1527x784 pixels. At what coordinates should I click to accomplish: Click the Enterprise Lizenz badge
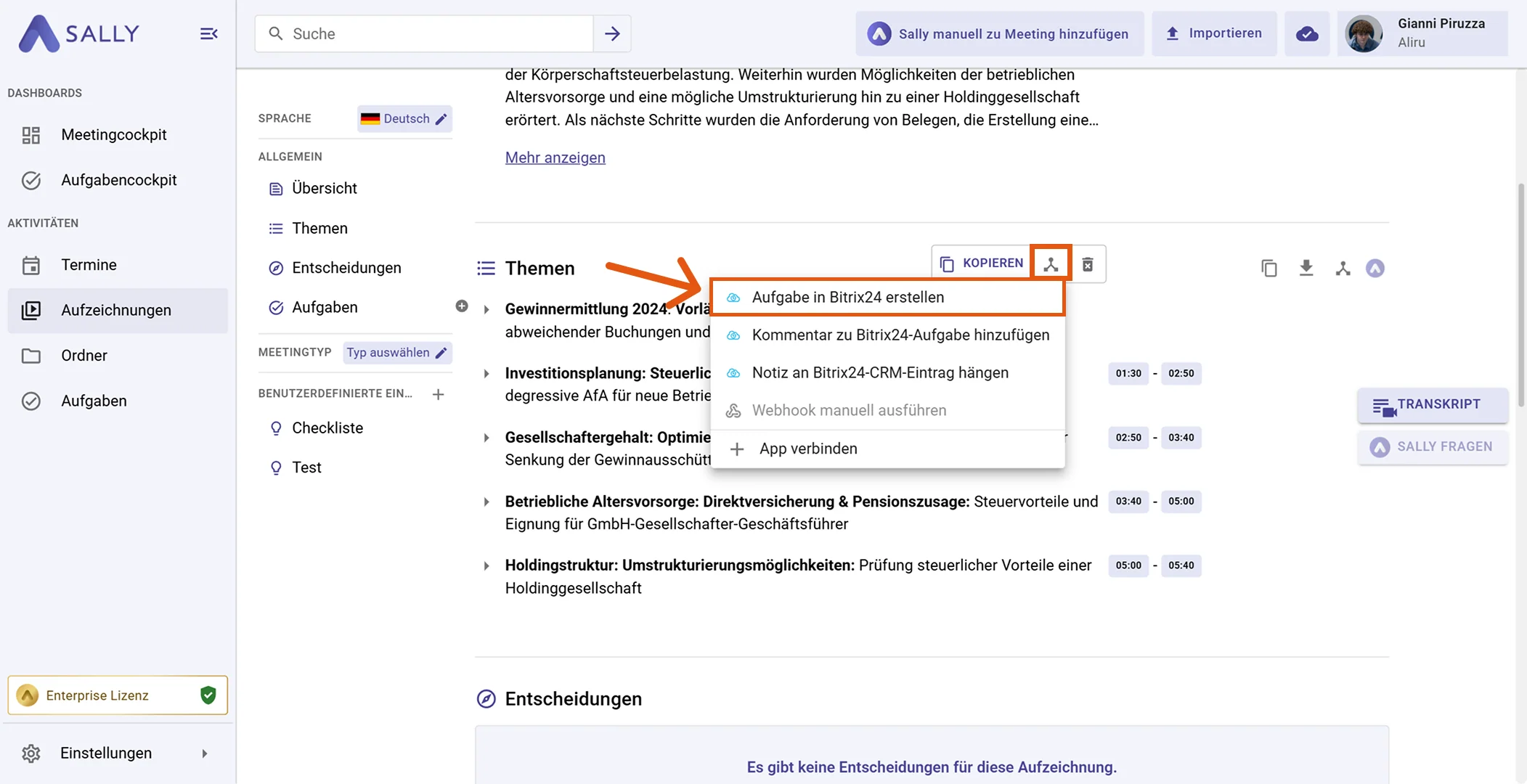tap(118, 695)
